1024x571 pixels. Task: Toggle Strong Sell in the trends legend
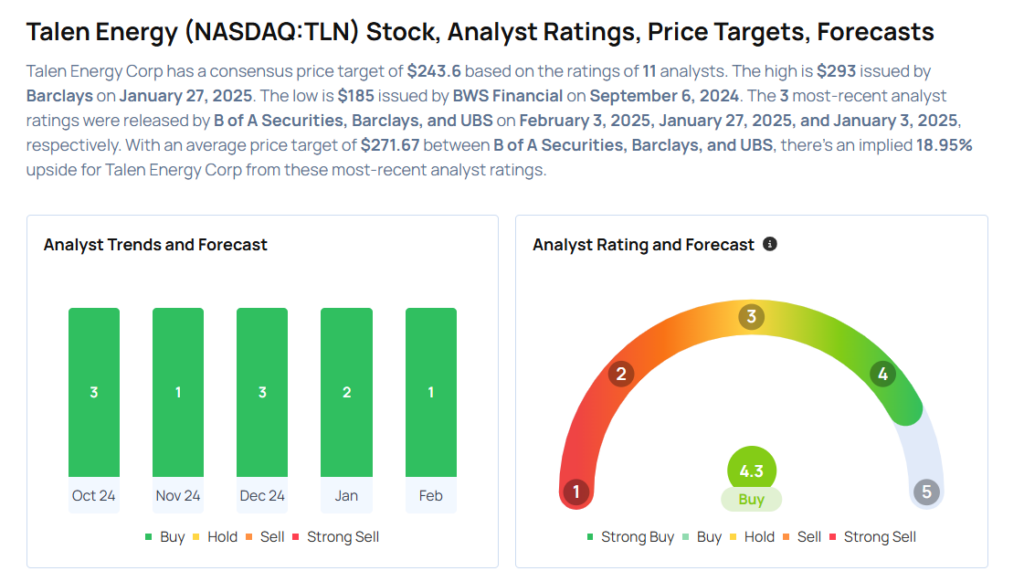point(335,537)
